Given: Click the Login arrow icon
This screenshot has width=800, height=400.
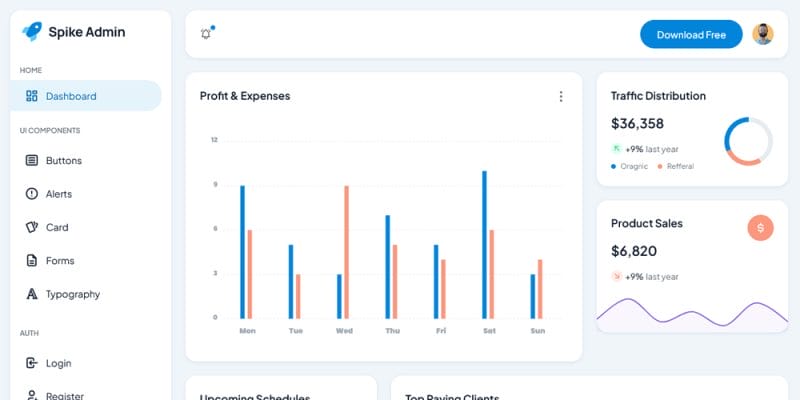Looking at the screenshot, I should [32, 363].
